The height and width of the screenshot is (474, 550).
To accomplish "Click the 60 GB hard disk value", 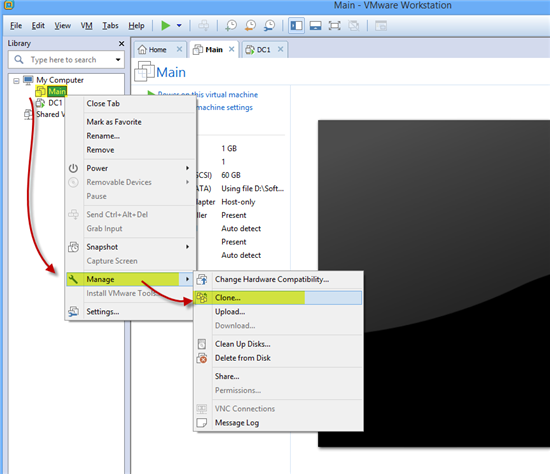I will (231, 175).
